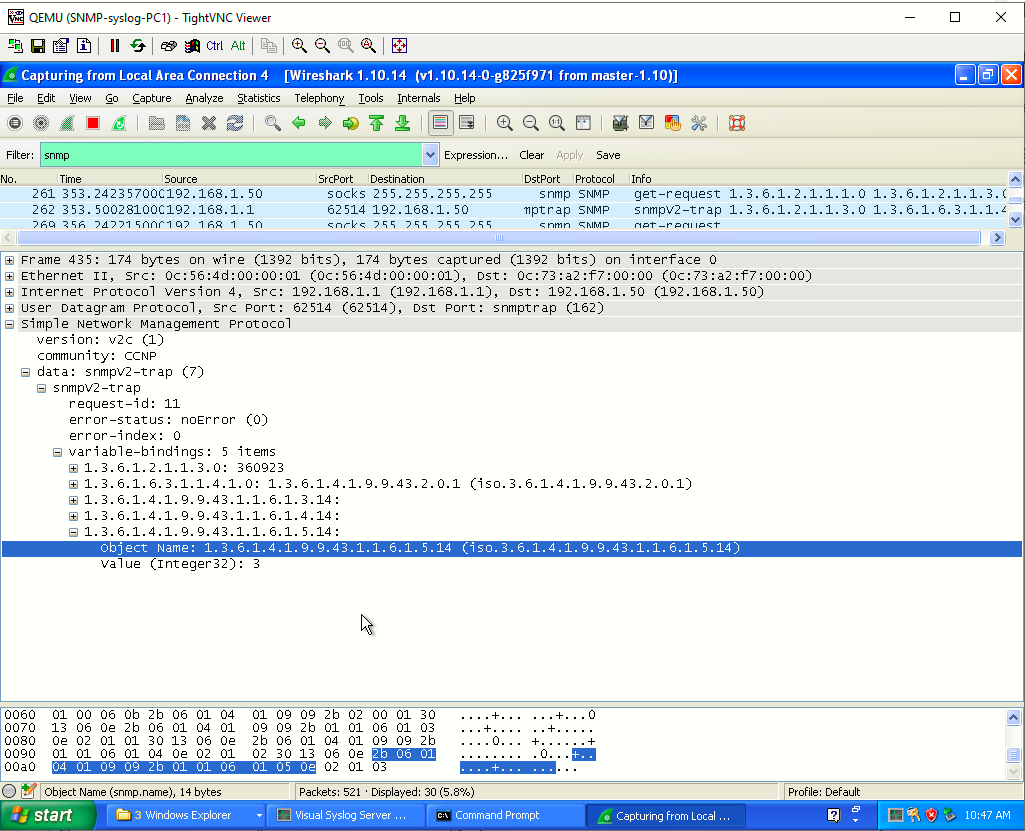Go to the first packet

click(x=377, y=123)
